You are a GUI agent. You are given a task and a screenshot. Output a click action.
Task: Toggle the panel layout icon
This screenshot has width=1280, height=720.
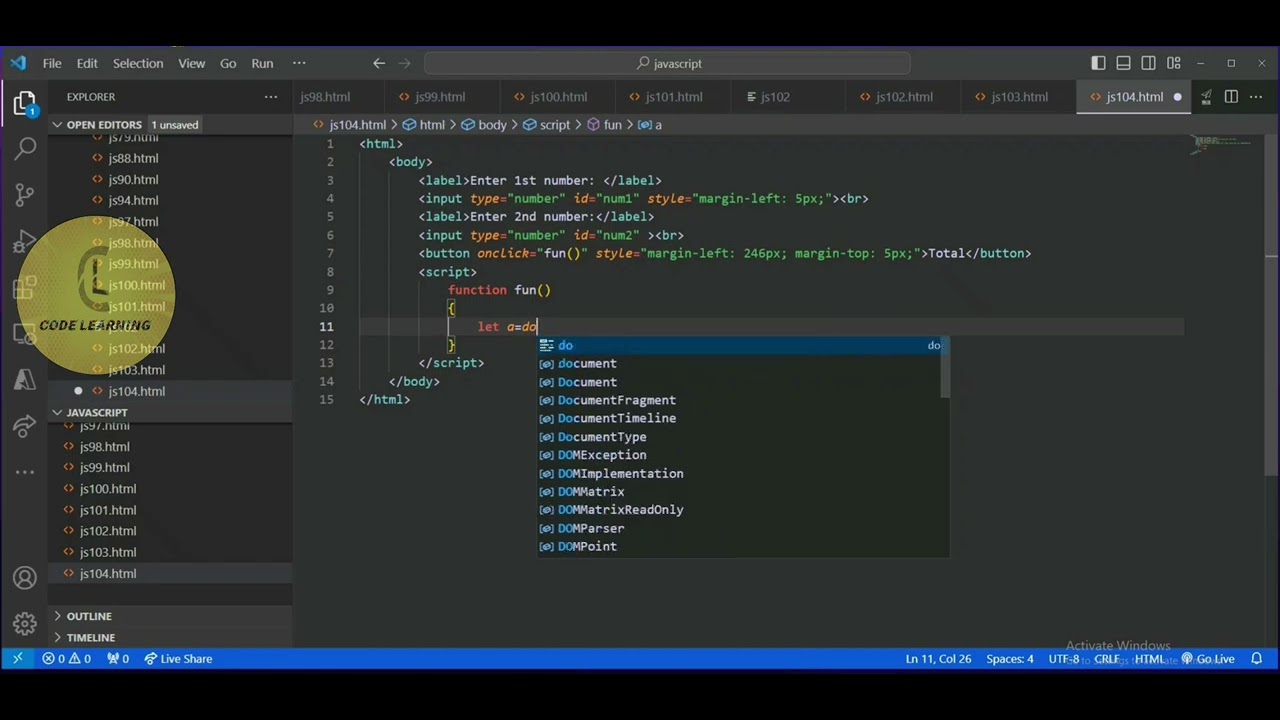pos(1123,63)
